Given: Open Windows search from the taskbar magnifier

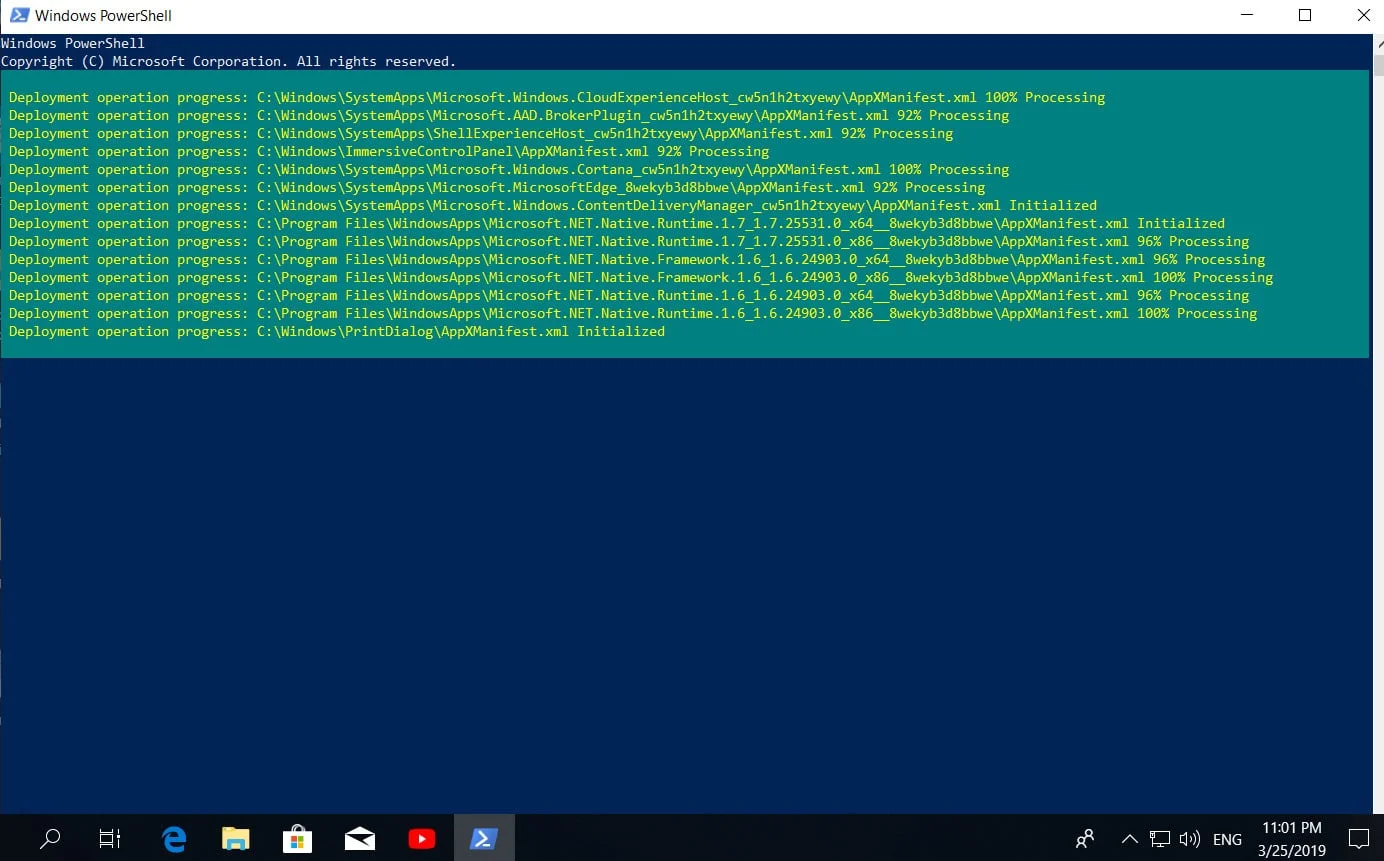Looking at the screenshot, I should coord(50,838).
